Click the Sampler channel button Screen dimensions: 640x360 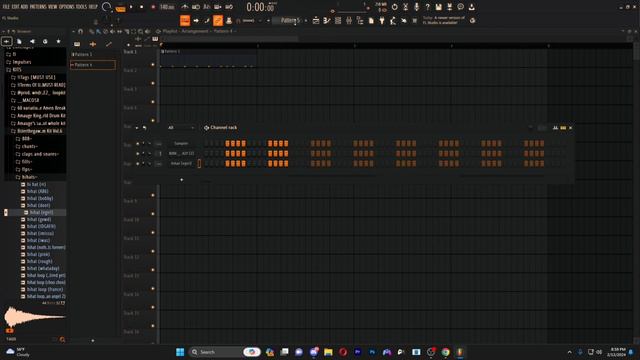[x=181, y=144]
